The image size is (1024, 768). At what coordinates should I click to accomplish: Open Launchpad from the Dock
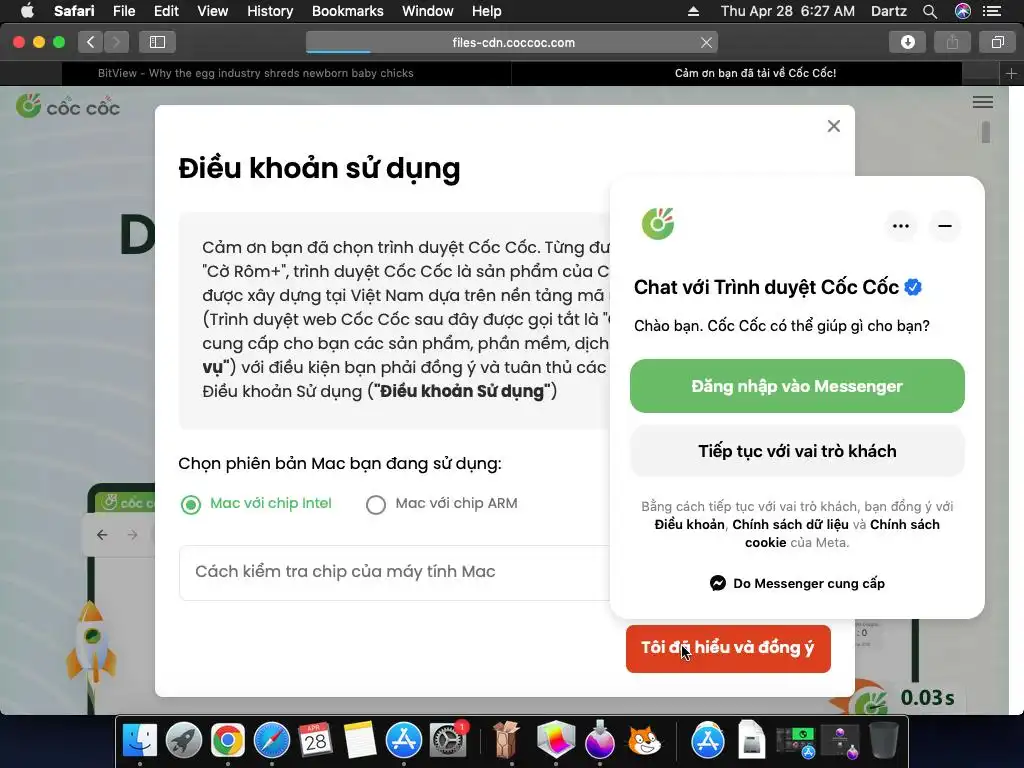(x=184, y=740)
